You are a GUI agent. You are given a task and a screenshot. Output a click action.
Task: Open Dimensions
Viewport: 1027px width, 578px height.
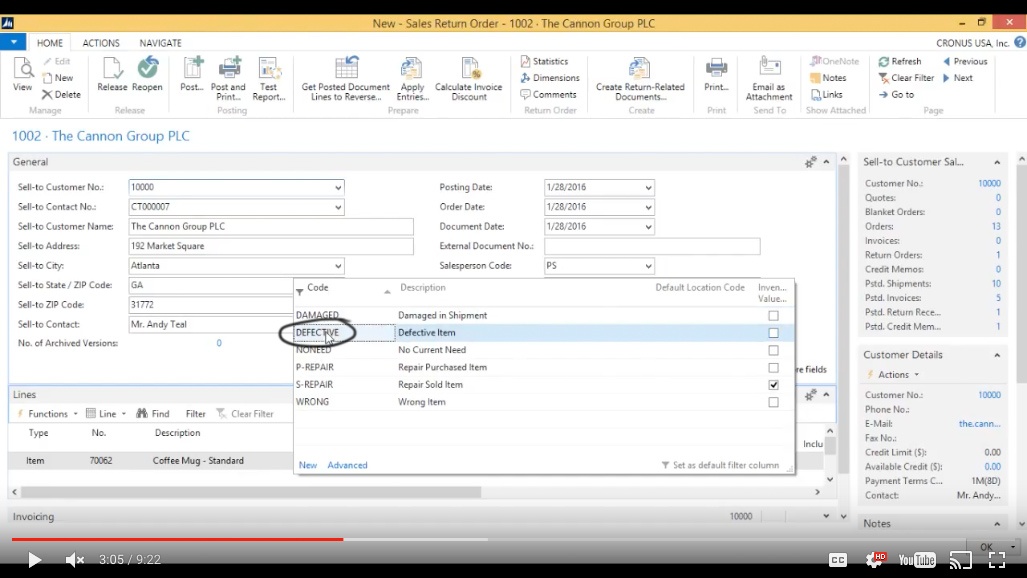pyautogui.click(x=550, y=77)
